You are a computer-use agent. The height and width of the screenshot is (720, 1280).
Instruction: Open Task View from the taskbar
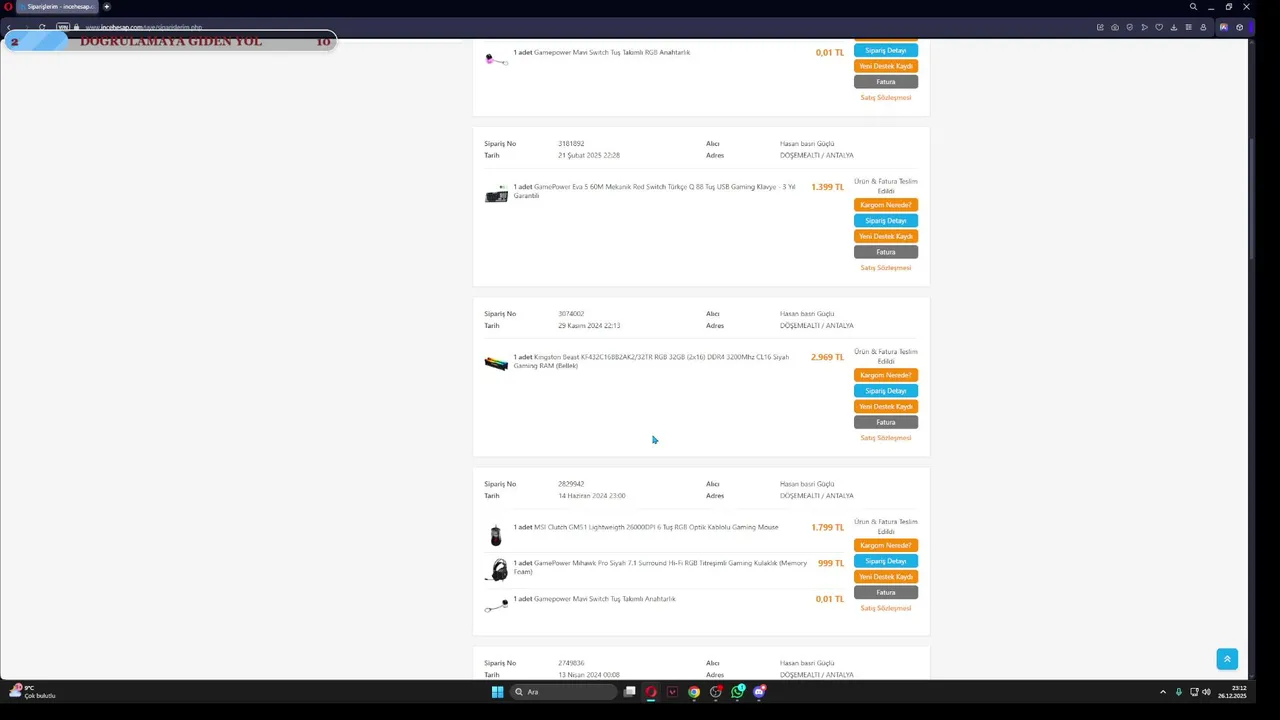coord(629,691)
